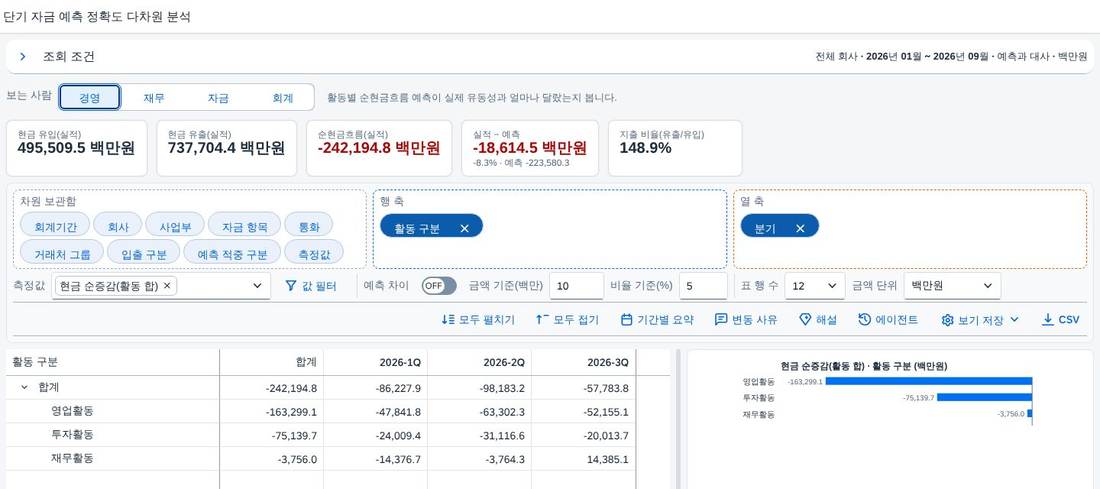Switch to the 재무 viewer tab
The image size is (1100, 489).
[154, 98]
